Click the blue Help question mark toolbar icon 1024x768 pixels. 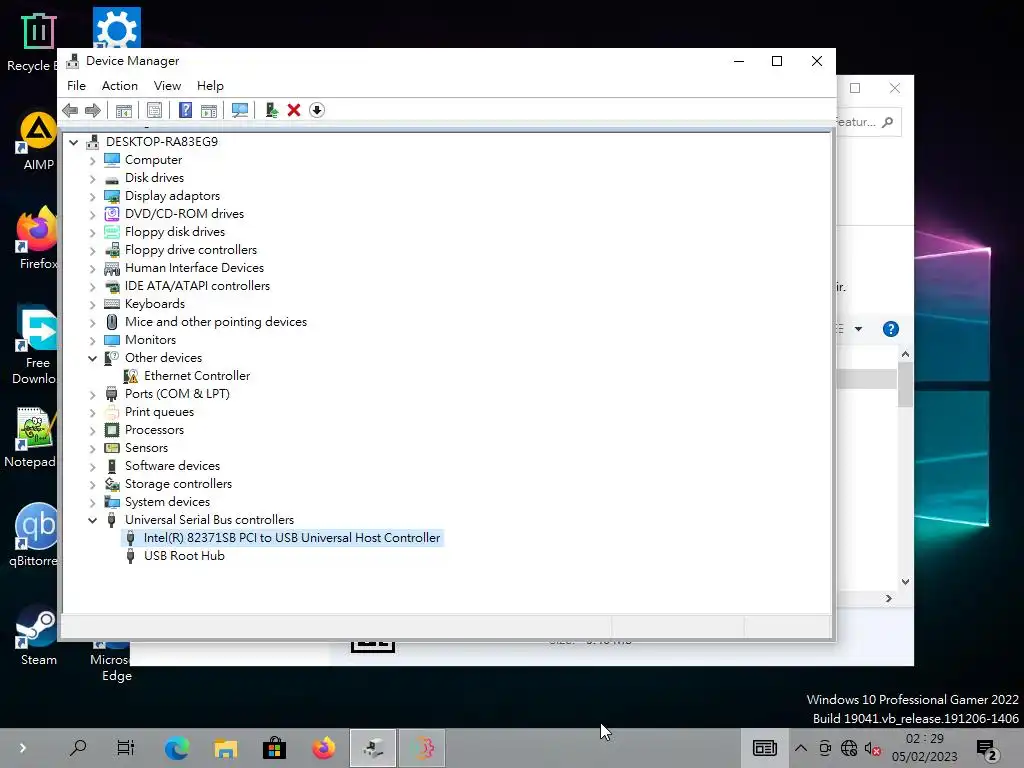[x=185, y=110]
